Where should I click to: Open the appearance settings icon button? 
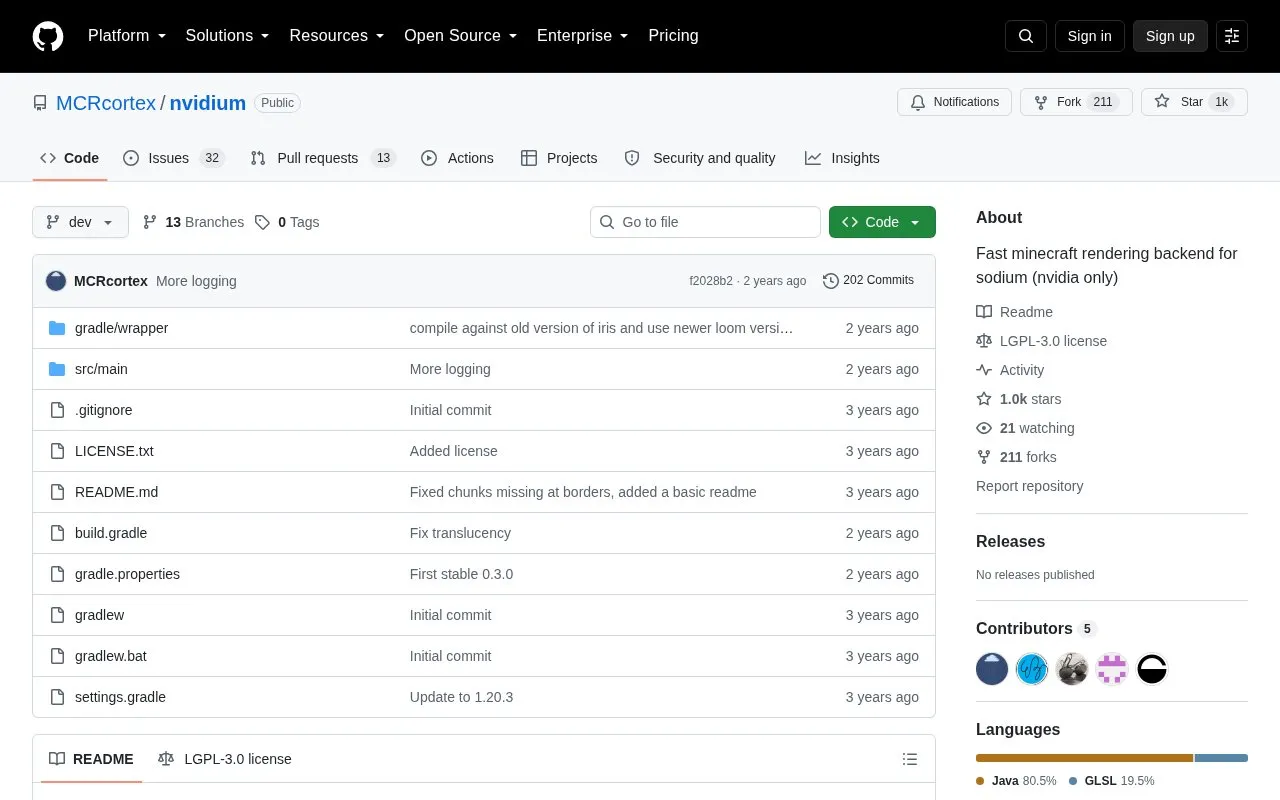point(1232,36)
